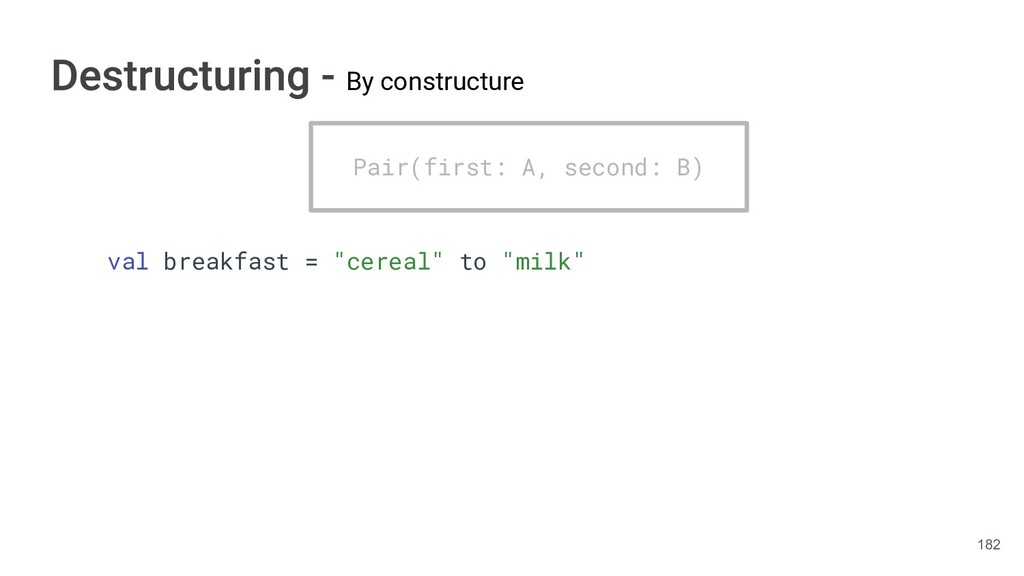Viewport: 1024px width, 576px height.
Task: Select the "breakfast" variable name
Action: click(226, 262)
